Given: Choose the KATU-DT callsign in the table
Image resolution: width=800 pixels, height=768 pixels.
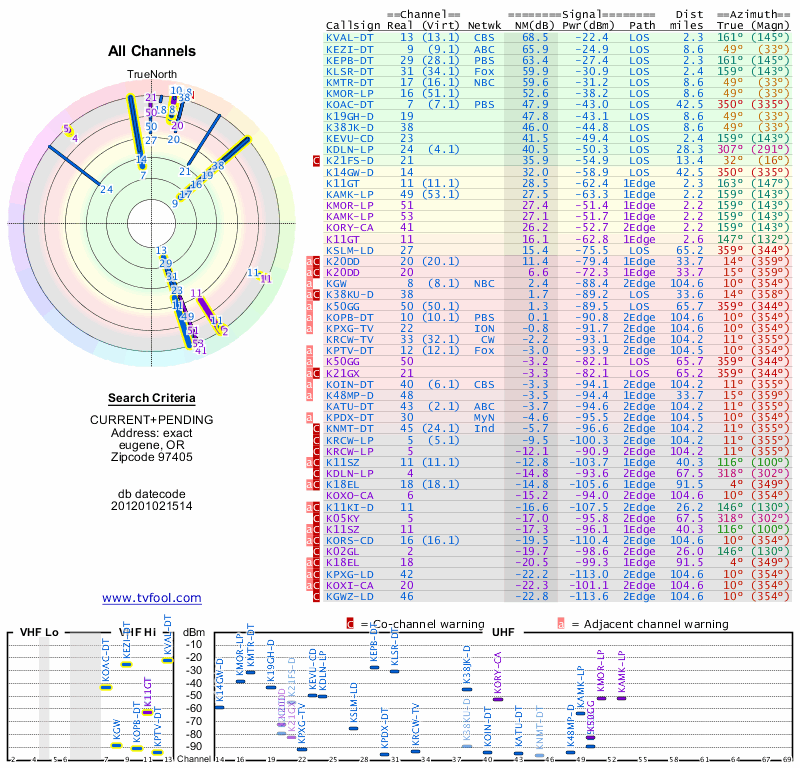Looking at the screenshot, I should 349,406.
